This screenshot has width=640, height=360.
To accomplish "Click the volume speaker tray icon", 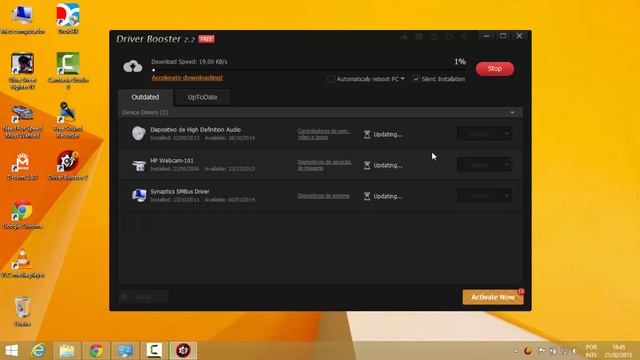I will click(574, 351).
